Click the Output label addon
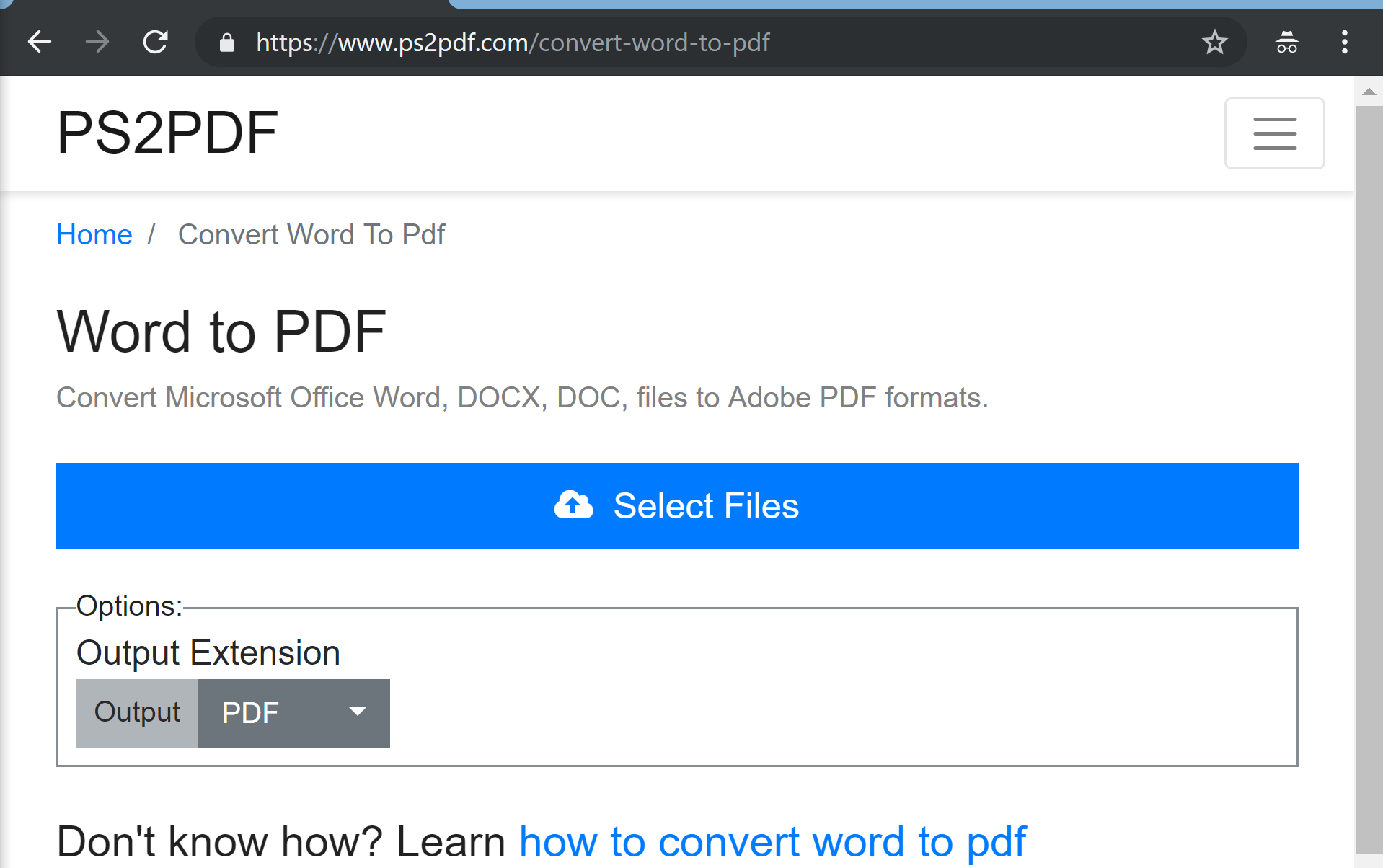Viewport: 1383px width, 868px height. [x=137, y=713]
